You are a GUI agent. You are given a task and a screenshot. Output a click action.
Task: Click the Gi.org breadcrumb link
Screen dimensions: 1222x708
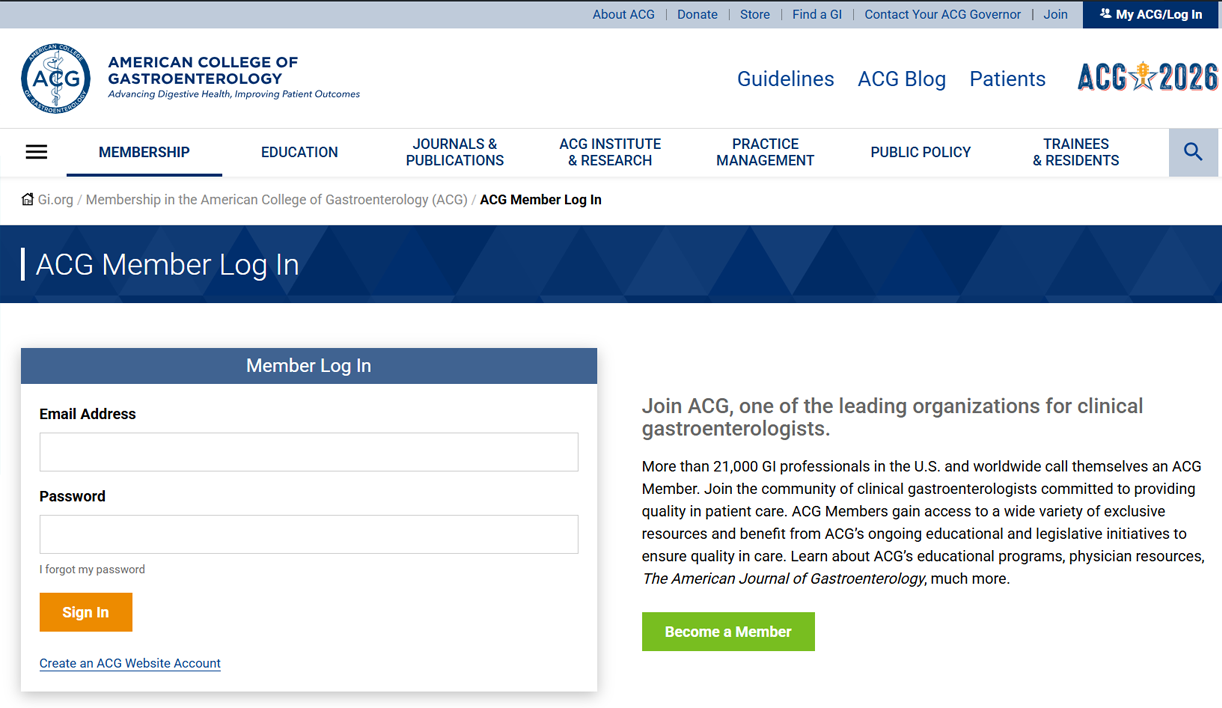55,199
